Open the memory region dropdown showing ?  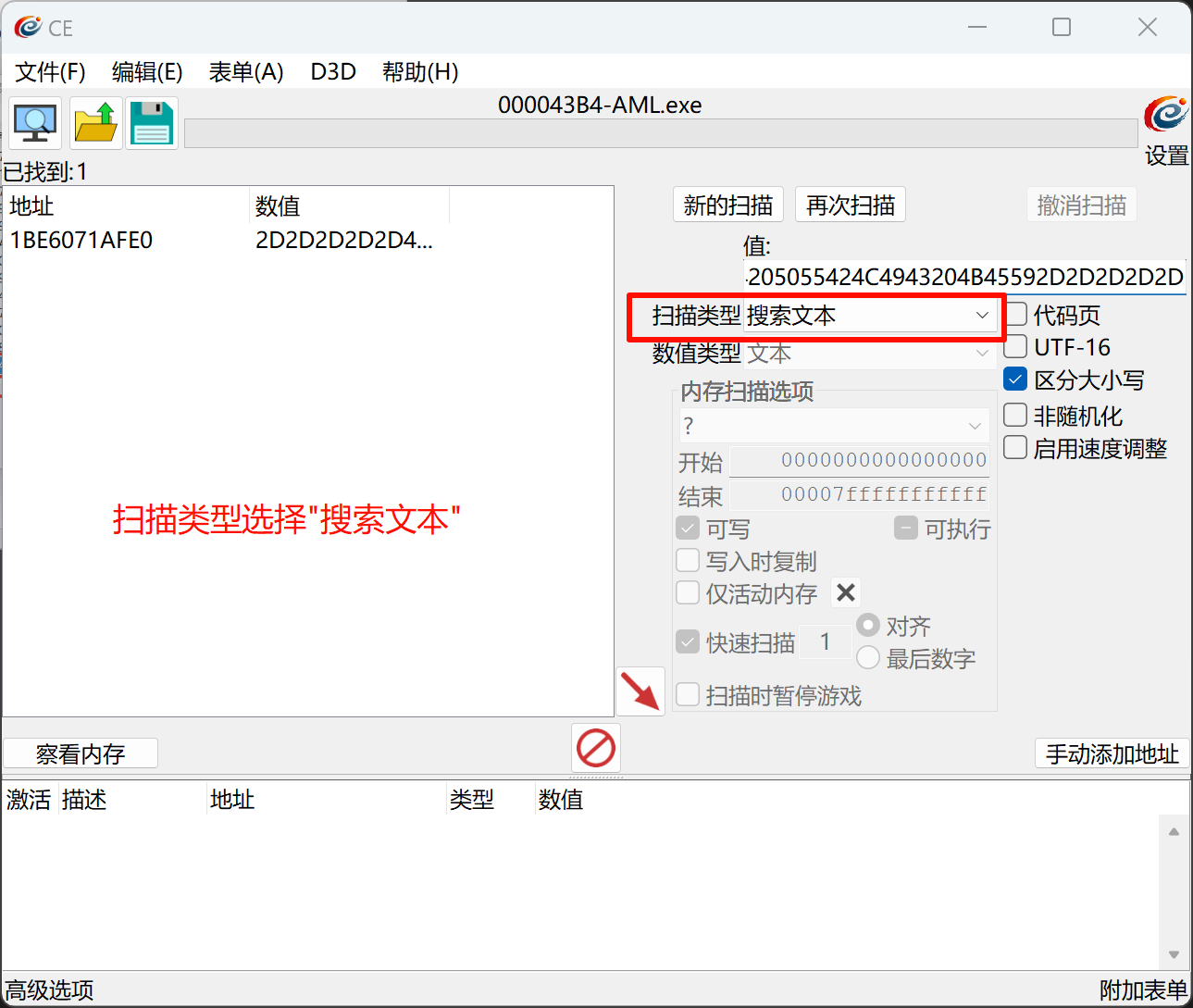pyautogui.click(x=833, y=426)
